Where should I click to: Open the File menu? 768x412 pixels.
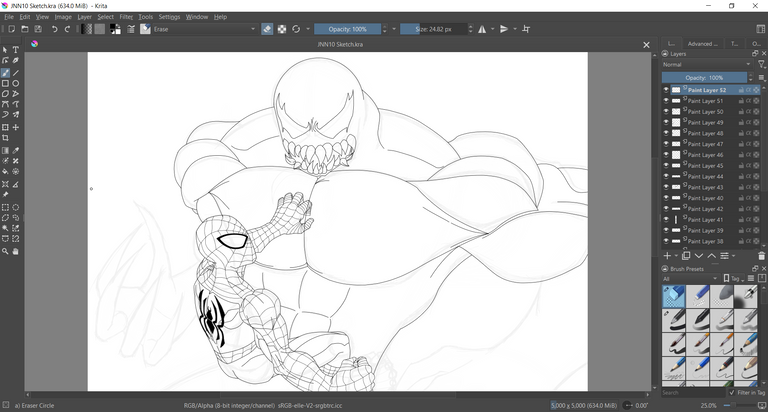(x=9, y=17)
